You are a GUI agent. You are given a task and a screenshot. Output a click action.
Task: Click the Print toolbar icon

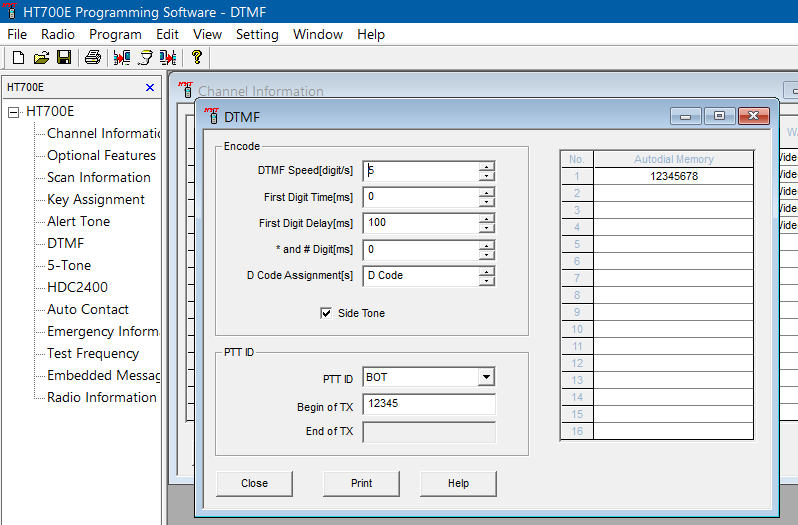93,58
